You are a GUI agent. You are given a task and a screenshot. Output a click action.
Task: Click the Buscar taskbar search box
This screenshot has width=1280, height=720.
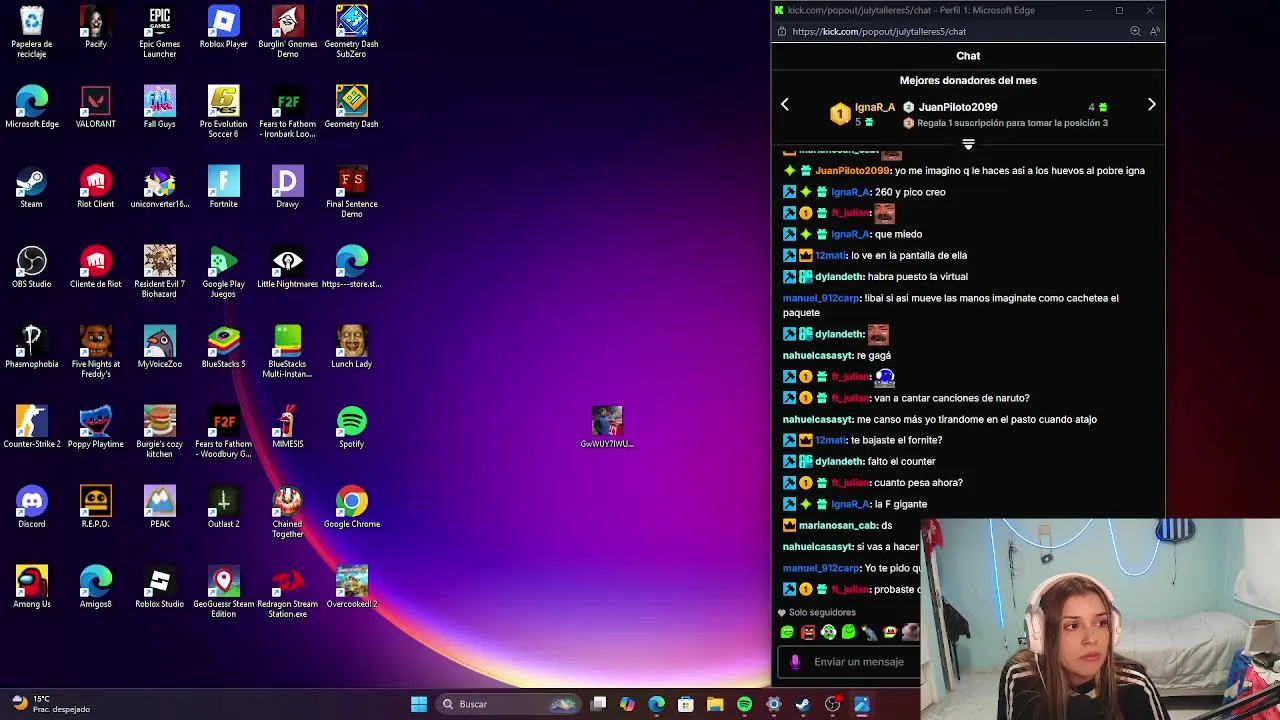point(509,704)
